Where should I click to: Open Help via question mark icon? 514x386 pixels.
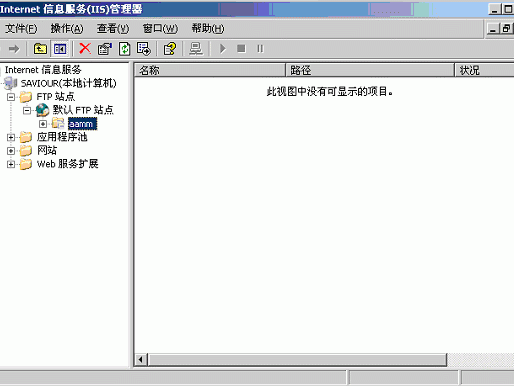coord(170,49)
